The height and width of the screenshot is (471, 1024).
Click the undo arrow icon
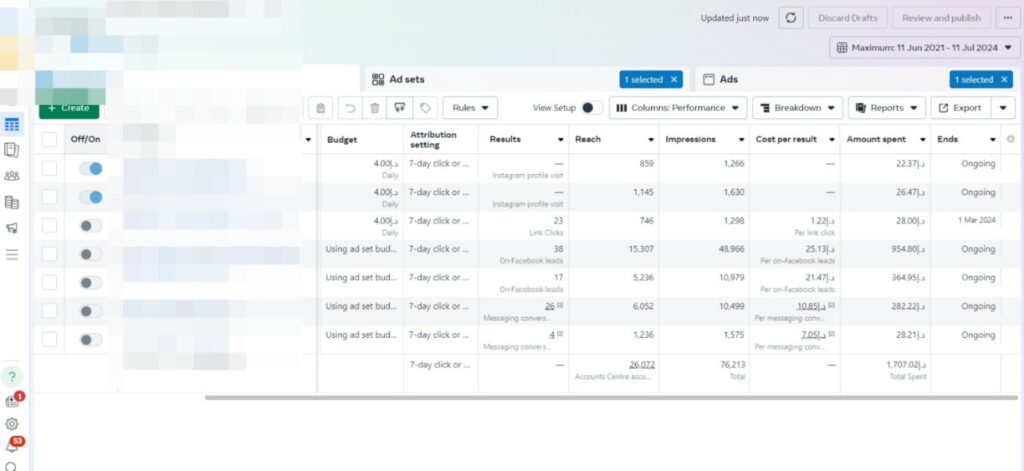350,108
